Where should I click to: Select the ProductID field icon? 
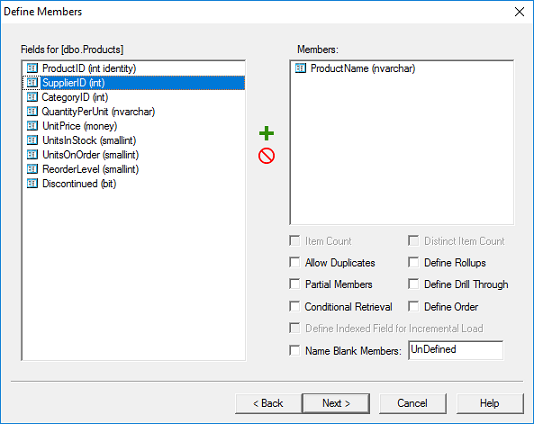[32, 68]
